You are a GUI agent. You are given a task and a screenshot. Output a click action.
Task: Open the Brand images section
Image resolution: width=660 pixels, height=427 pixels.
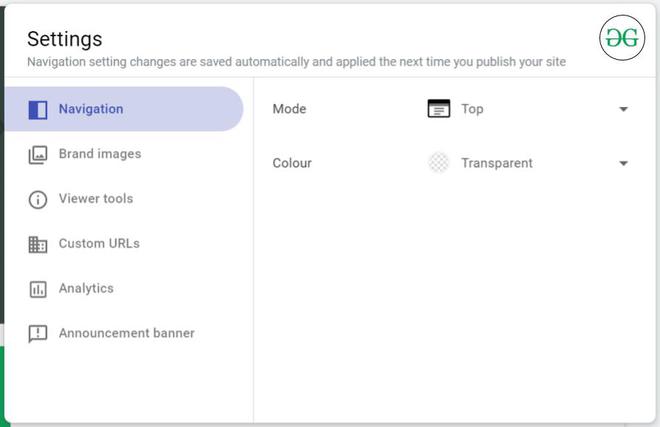(x=100, y=154)
